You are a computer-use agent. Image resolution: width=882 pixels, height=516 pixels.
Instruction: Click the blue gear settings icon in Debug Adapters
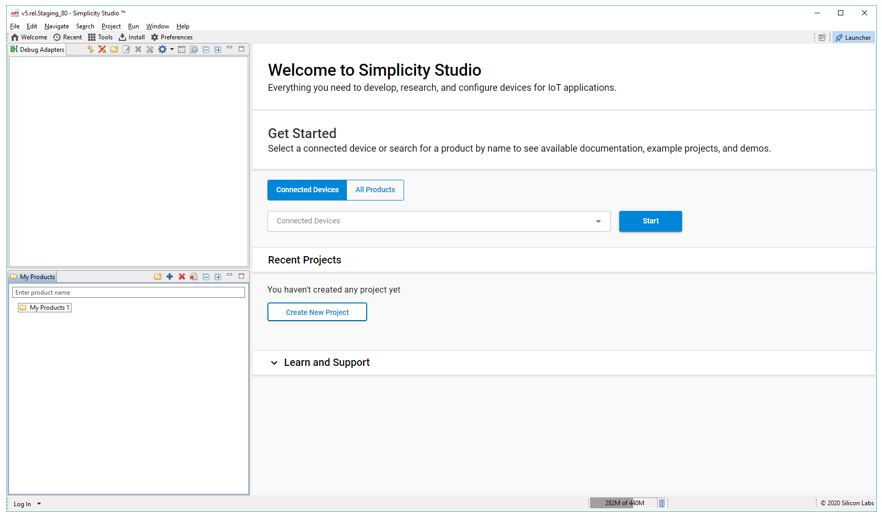162,50
